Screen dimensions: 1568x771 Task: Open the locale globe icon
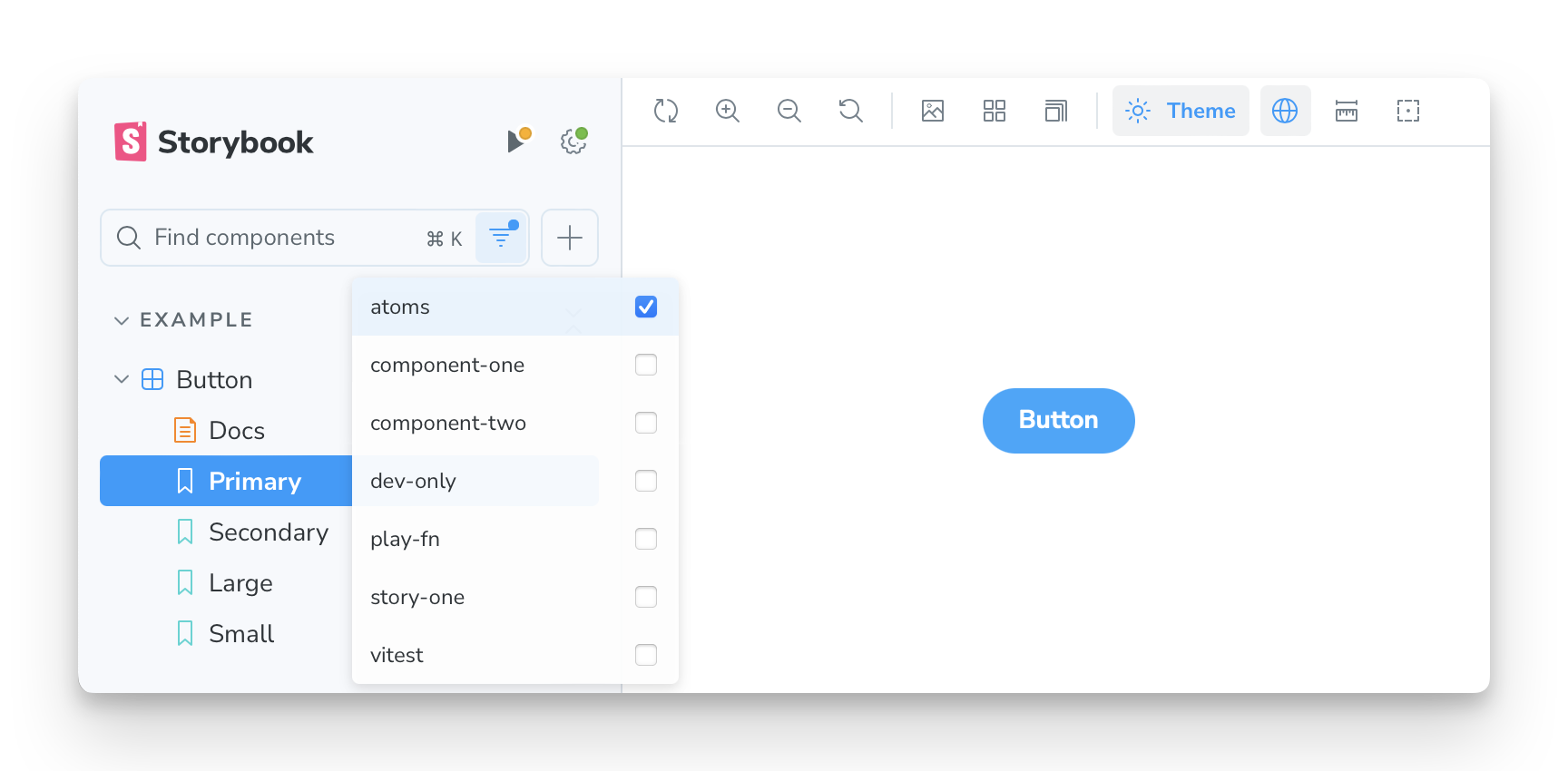[x=1285, y=111]
